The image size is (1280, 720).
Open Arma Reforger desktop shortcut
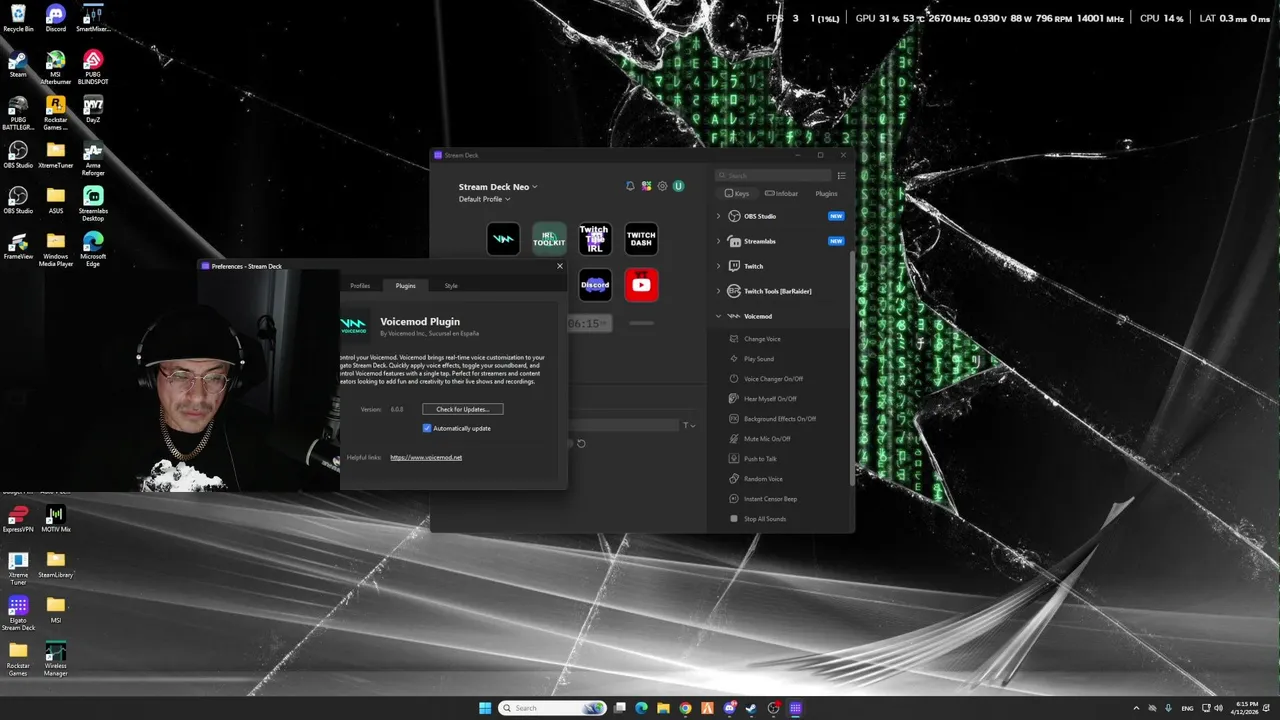pos(93,158)
